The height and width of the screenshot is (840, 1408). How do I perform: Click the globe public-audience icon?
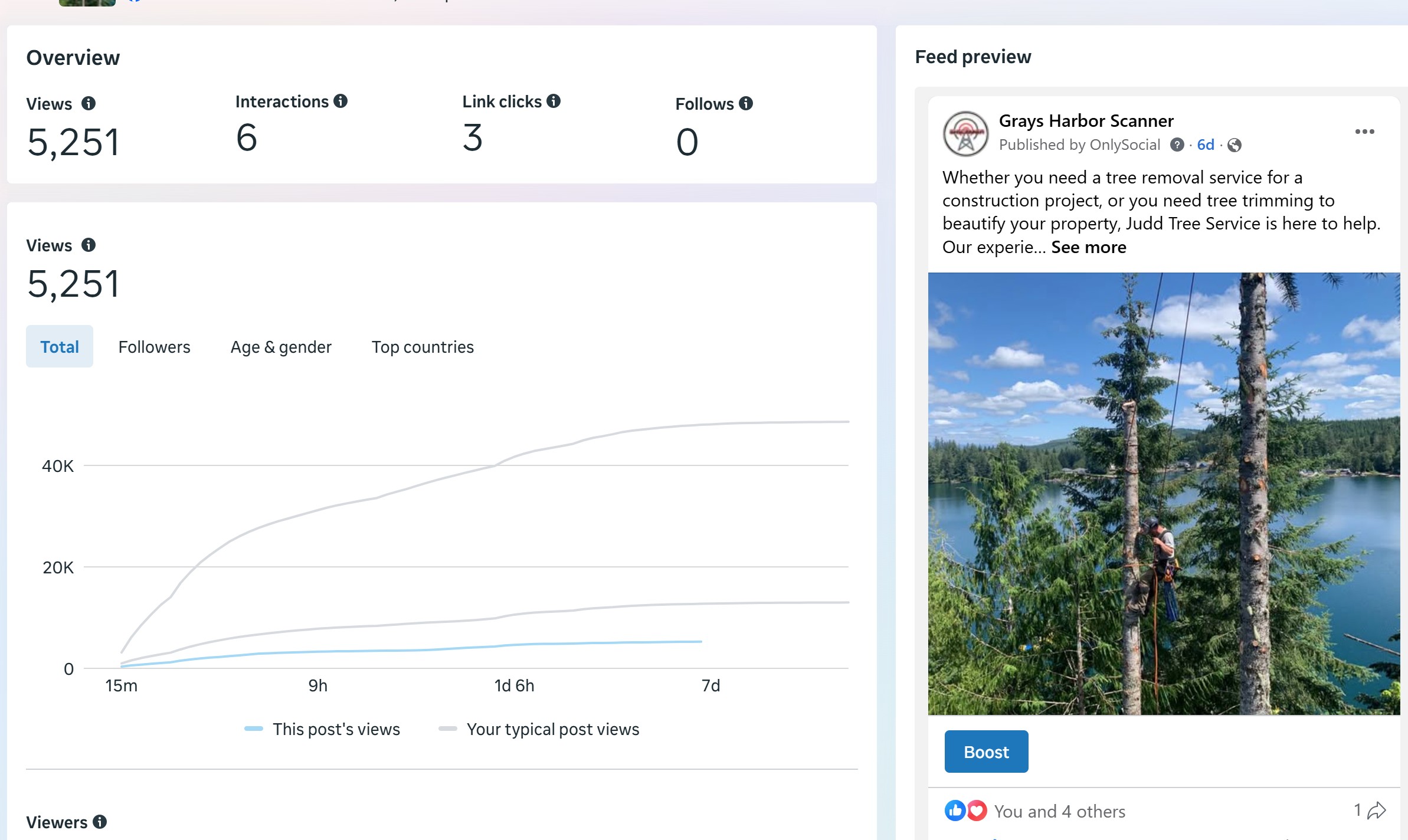[x=1235, y=145]
